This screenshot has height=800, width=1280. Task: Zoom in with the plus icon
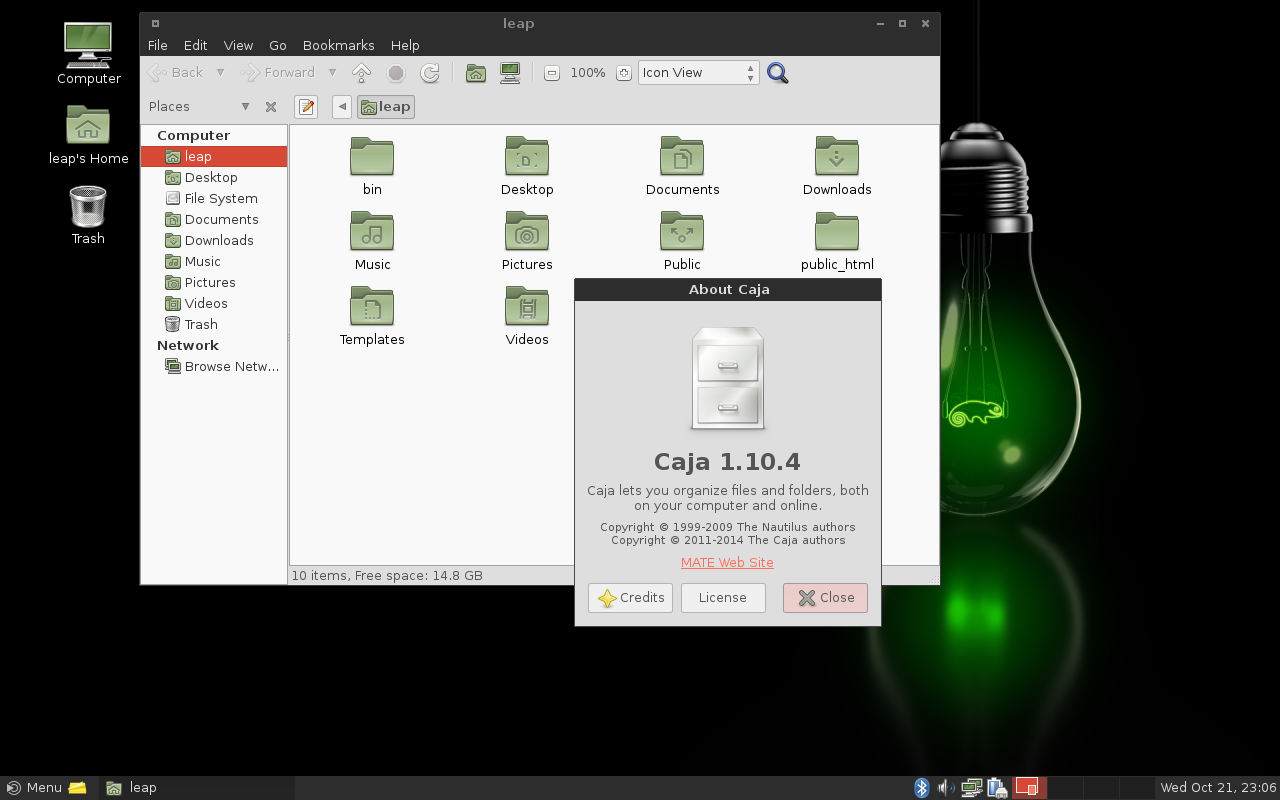tap(624, 73)
